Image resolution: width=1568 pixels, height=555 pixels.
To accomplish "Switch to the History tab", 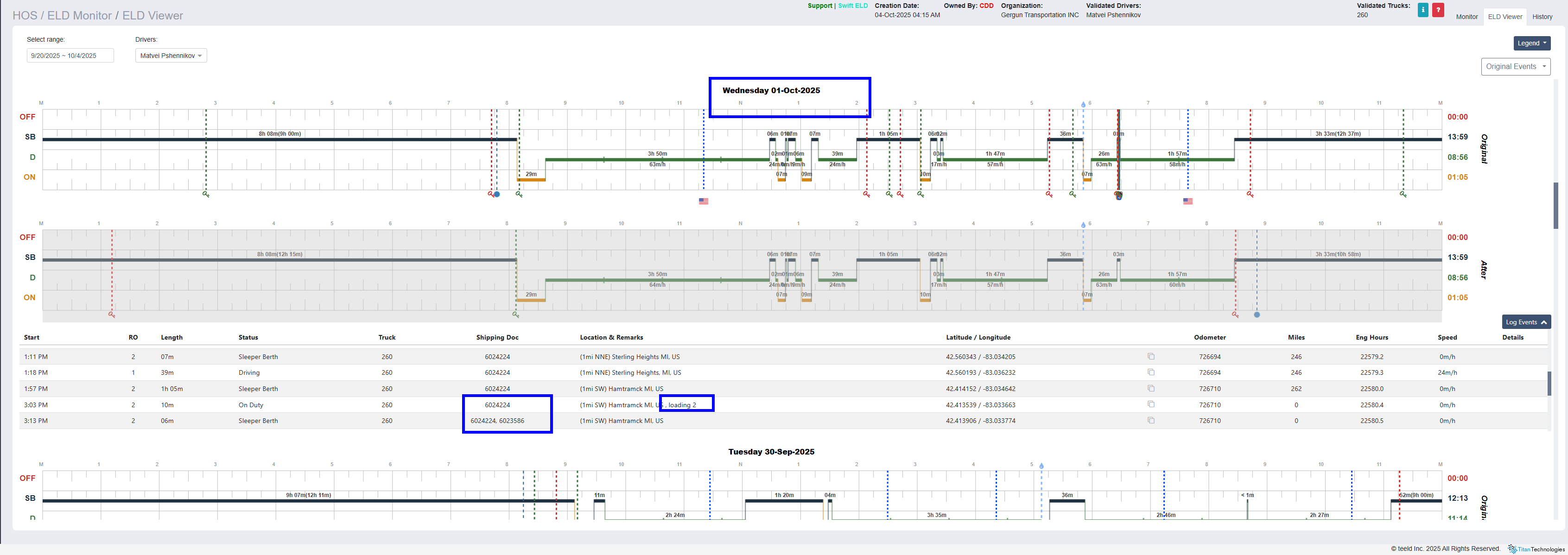I will 1542,17.
